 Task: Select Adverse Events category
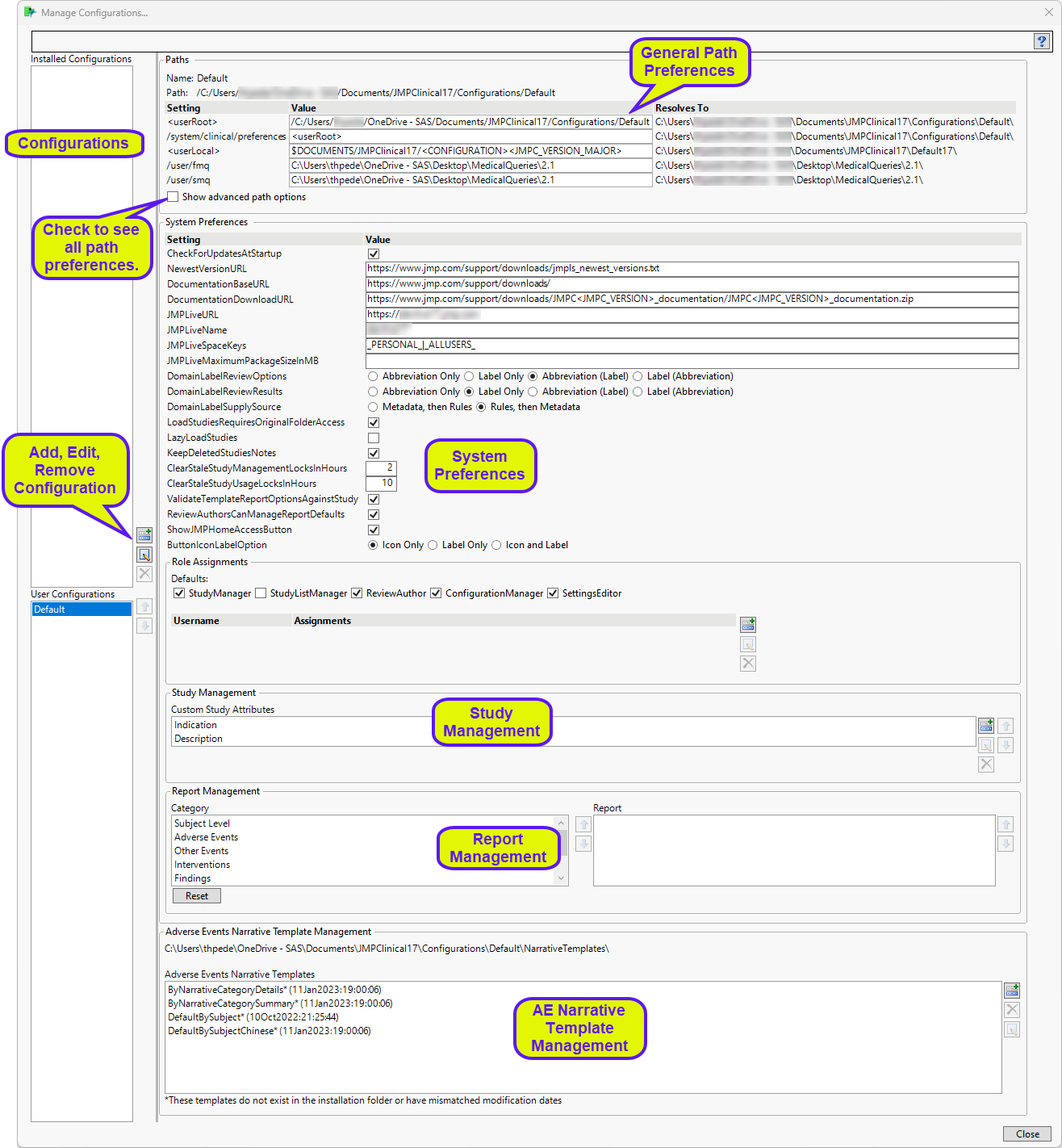coord(206,837)
